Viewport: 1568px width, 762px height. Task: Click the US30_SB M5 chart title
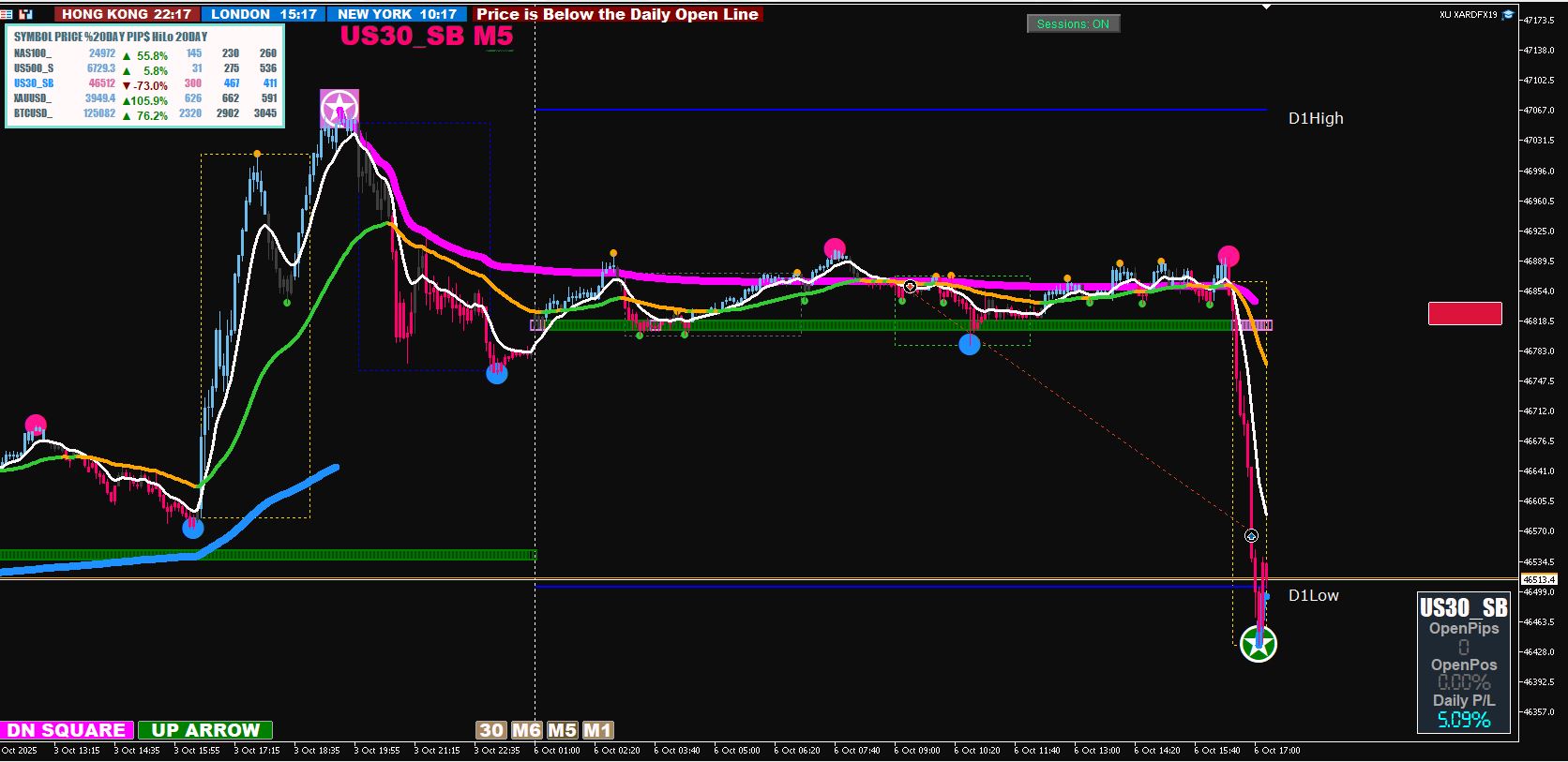pos(427,36)
